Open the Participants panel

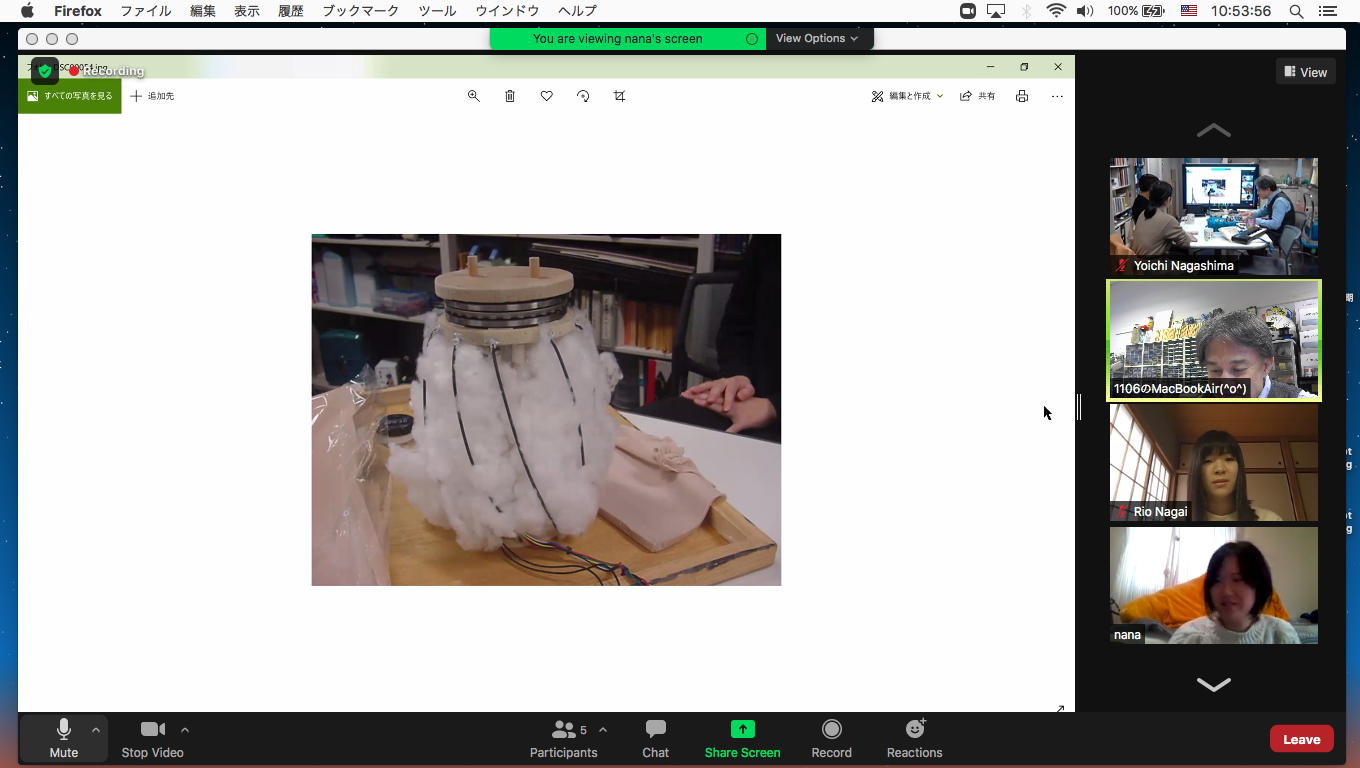[x=564, y=739]
